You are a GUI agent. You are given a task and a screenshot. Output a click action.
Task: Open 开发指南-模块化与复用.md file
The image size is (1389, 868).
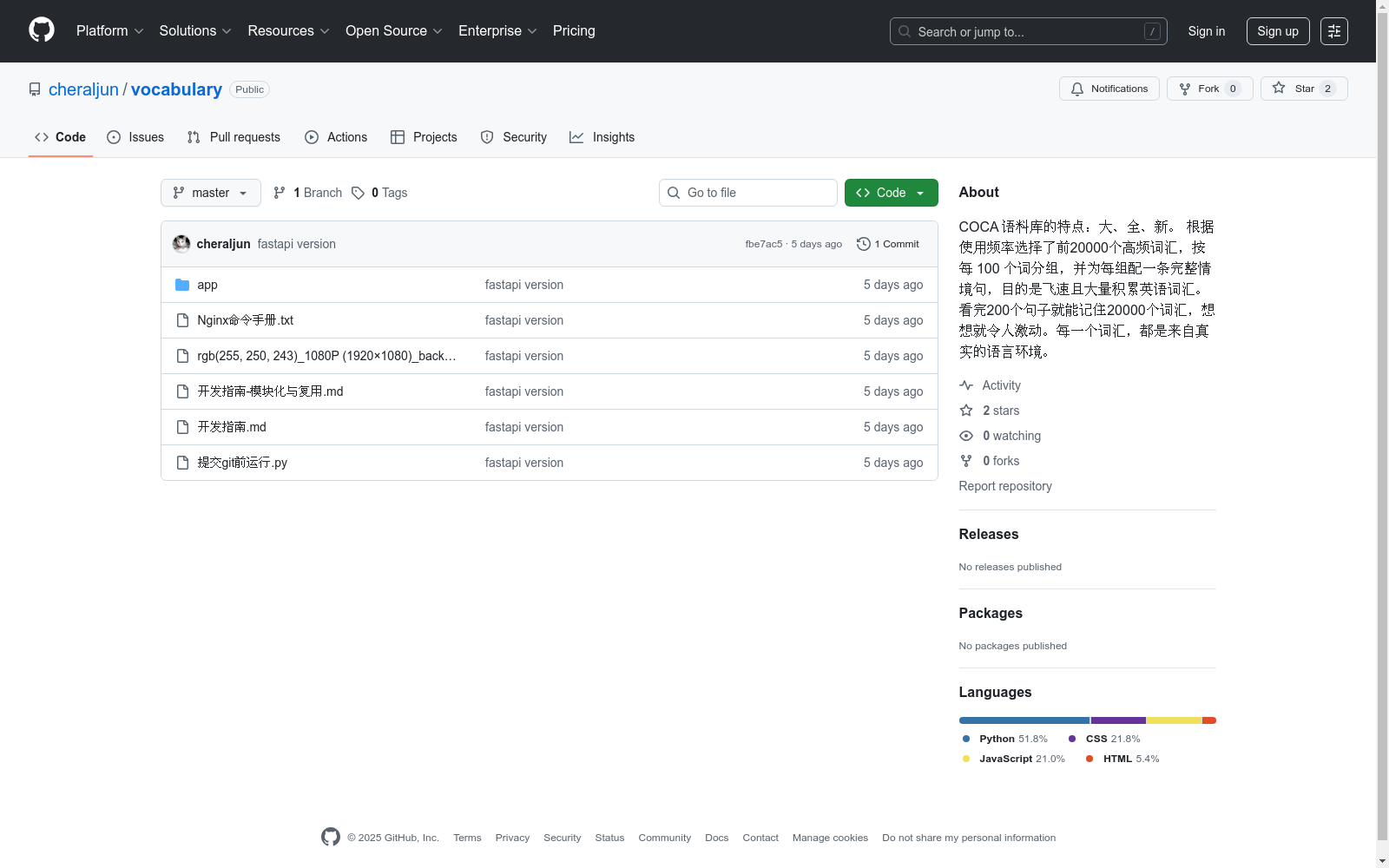[x=270, y=391]
